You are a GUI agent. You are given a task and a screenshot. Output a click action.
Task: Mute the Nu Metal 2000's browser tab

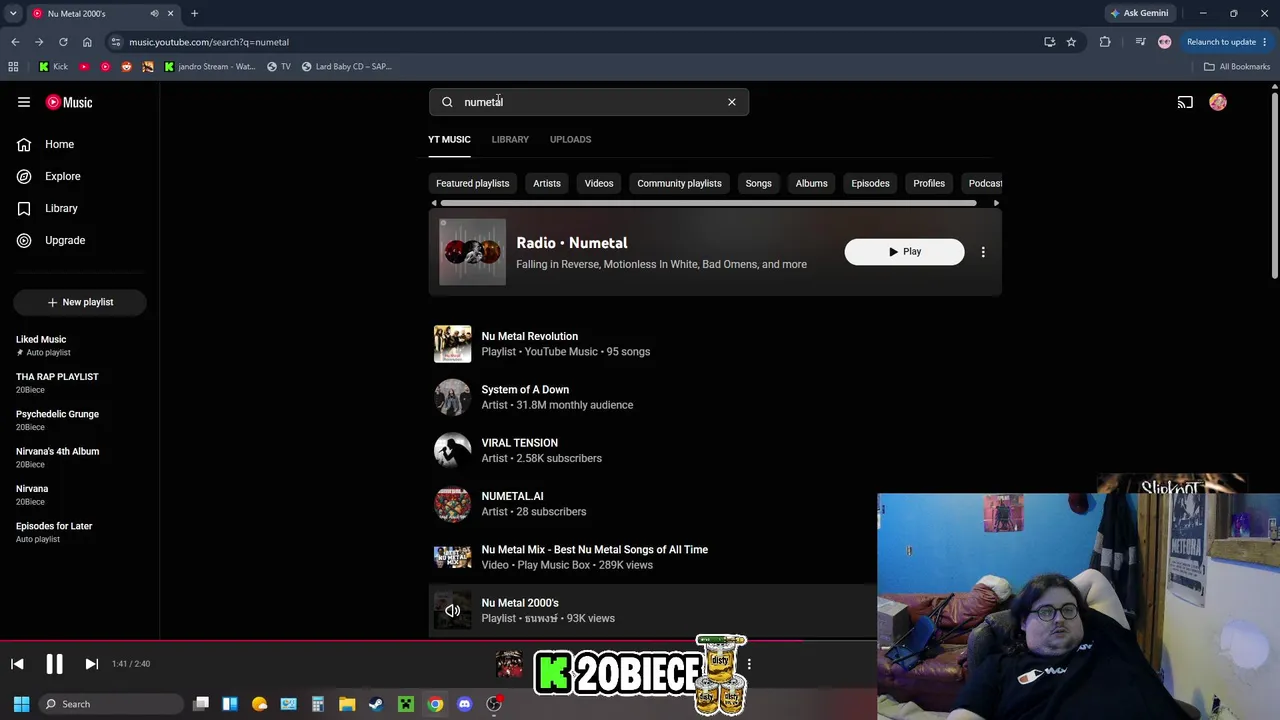click(x=154, y=13)
